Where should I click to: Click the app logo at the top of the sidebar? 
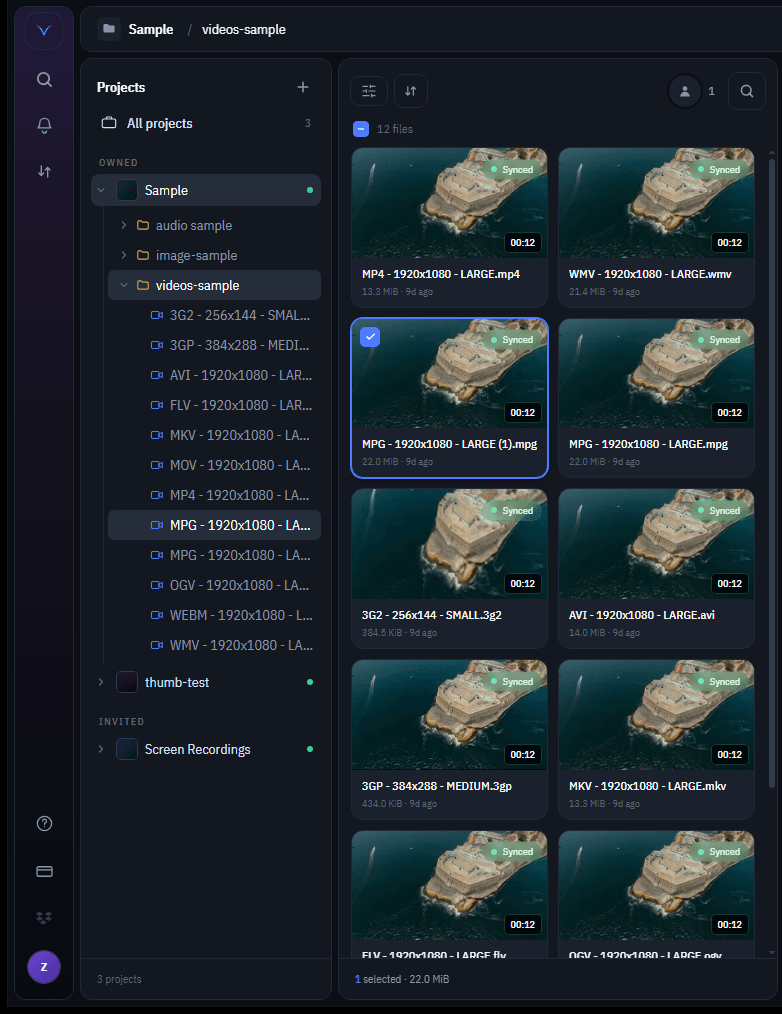pos(44,30)
